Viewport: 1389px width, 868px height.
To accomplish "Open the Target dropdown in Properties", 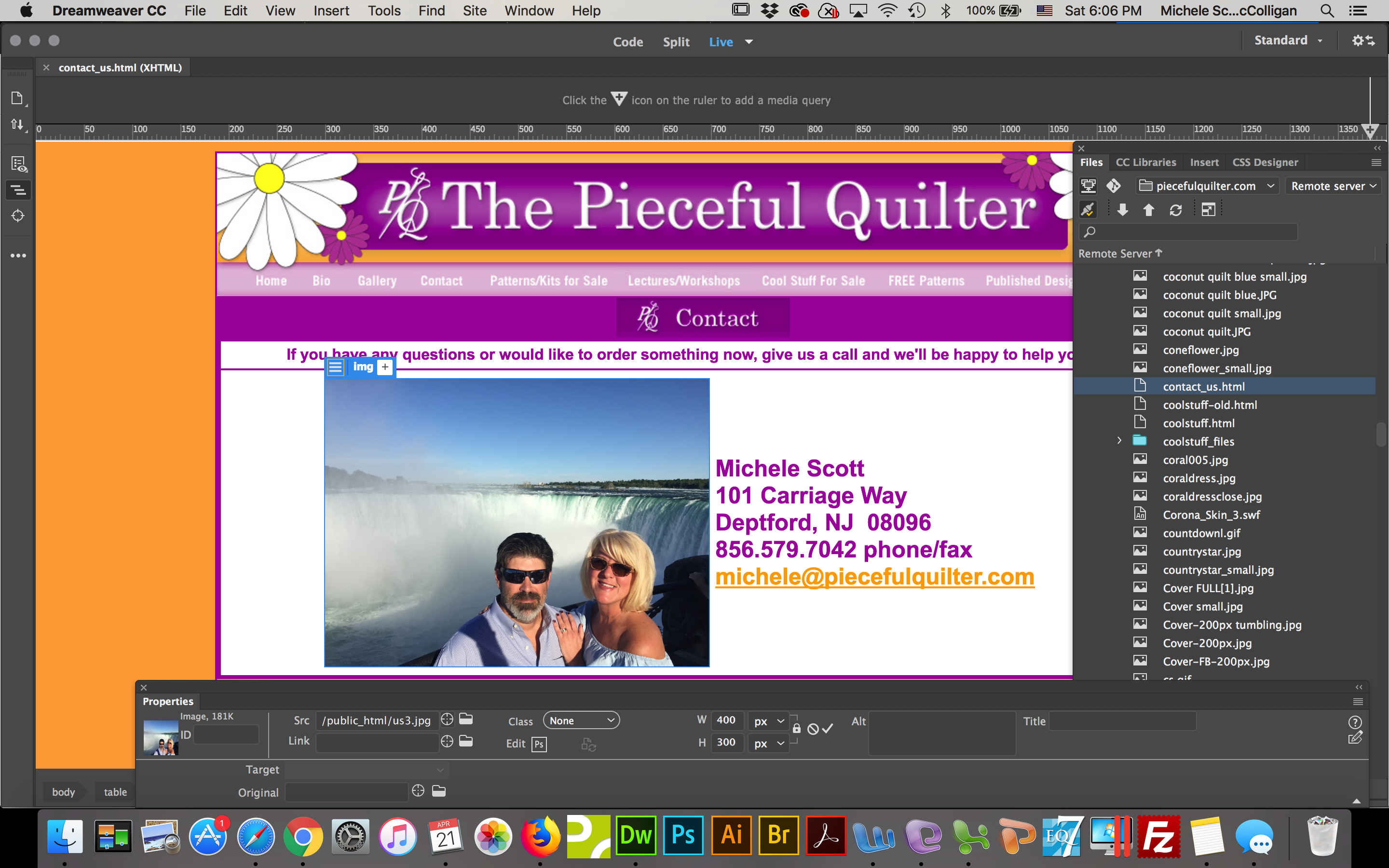I will point(366,770).
